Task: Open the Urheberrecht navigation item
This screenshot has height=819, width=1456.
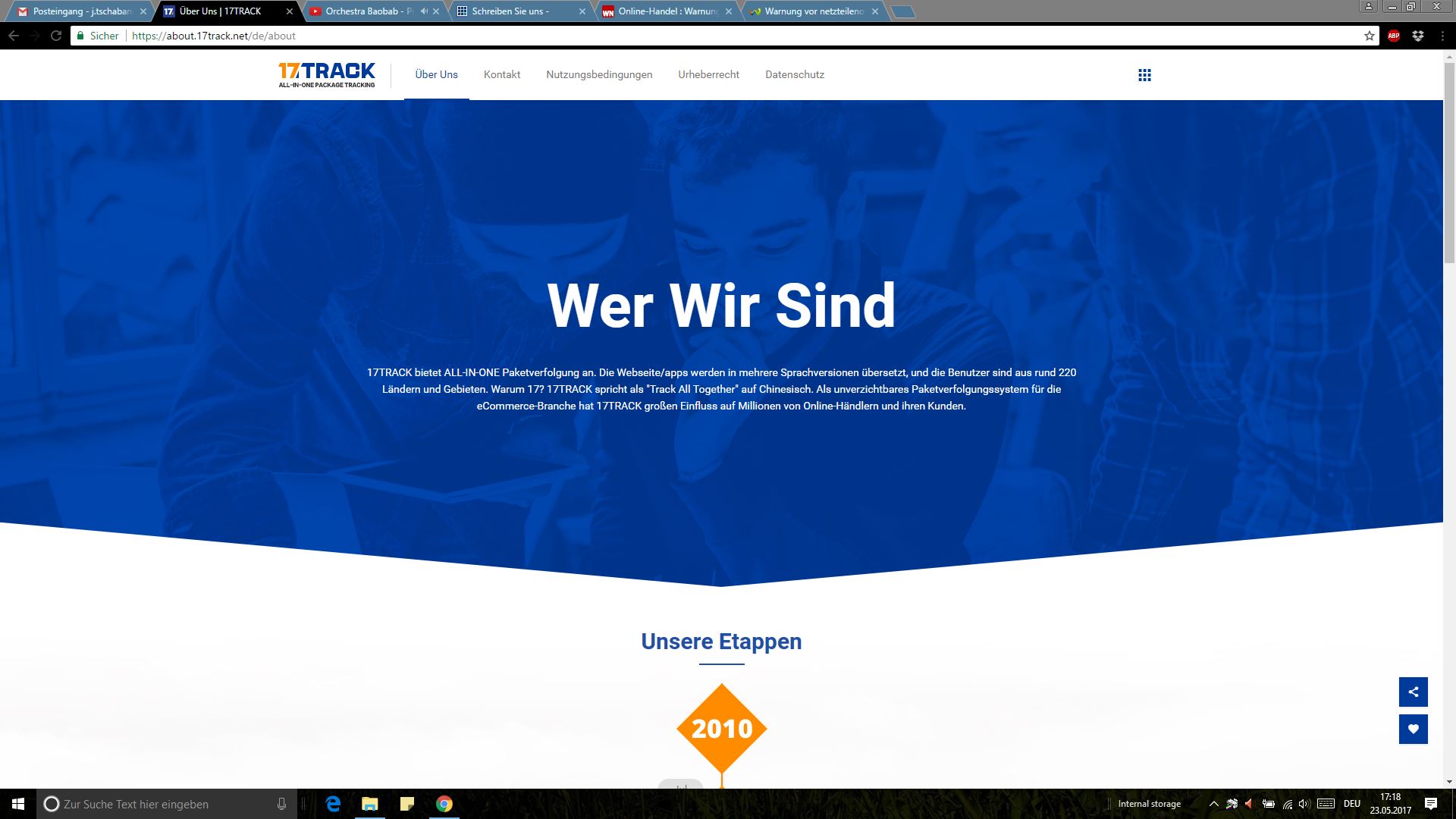Action: point(708,74)
